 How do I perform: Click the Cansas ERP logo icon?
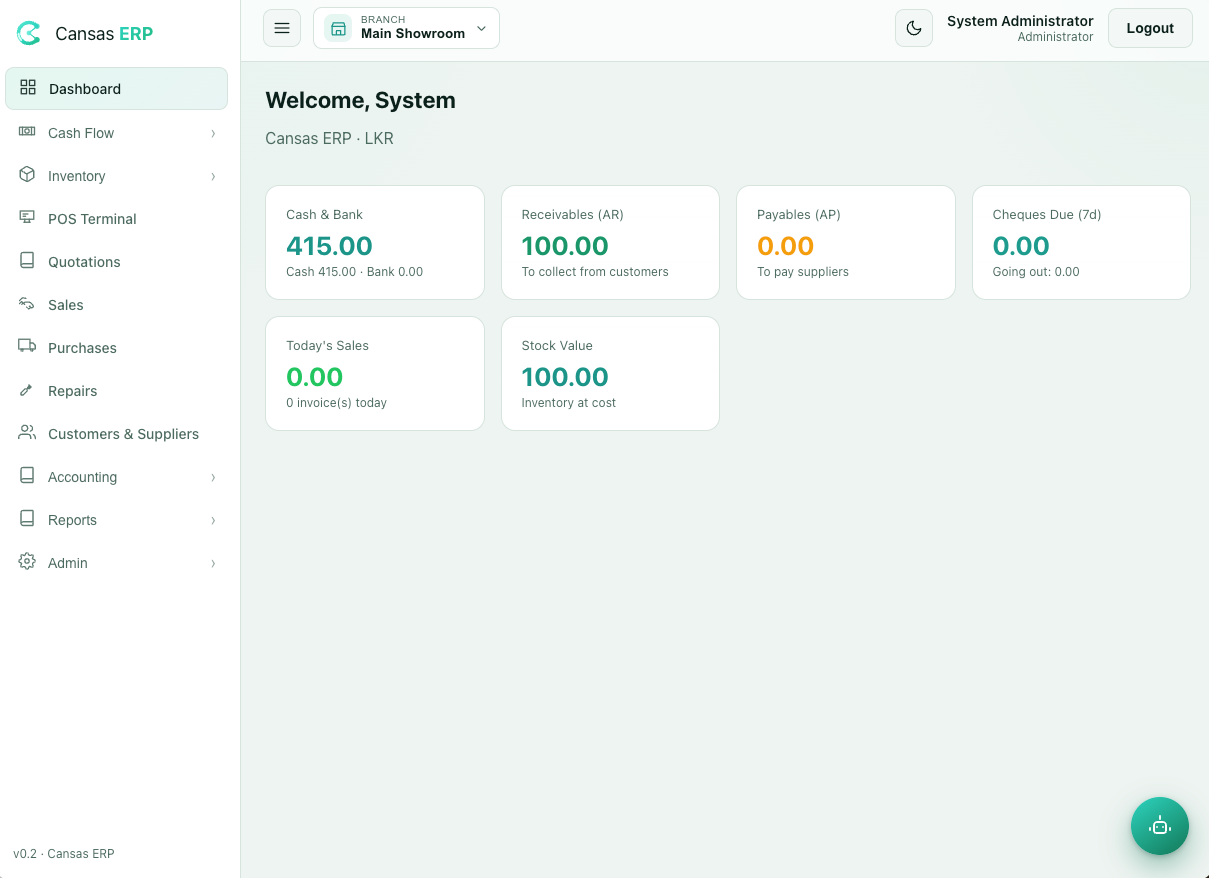click(29, 33)
